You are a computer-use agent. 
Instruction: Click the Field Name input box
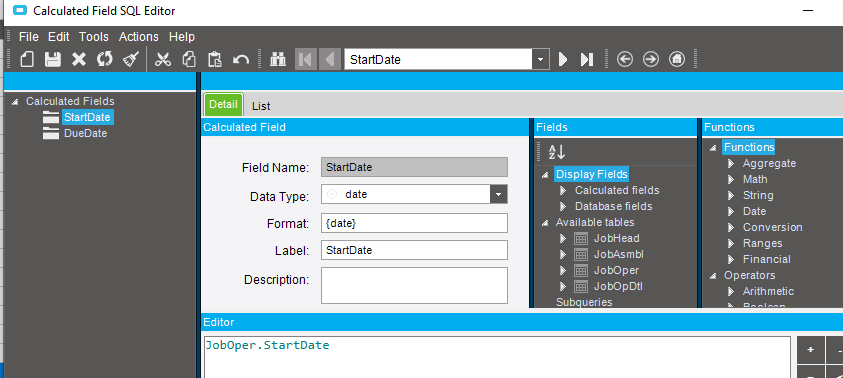pos(414,167)
